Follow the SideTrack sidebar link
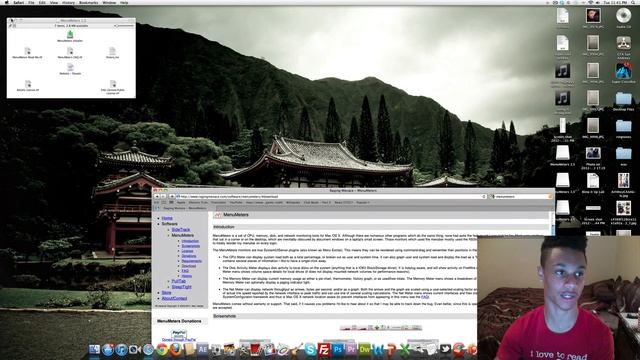640x360 pixels. click(x=181, y=230)
